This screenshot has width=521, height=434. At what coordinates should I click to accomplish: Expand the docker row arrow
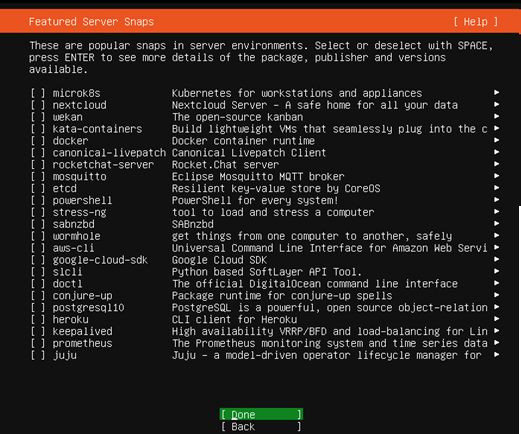pyautogui.click(x=496, y=140)
